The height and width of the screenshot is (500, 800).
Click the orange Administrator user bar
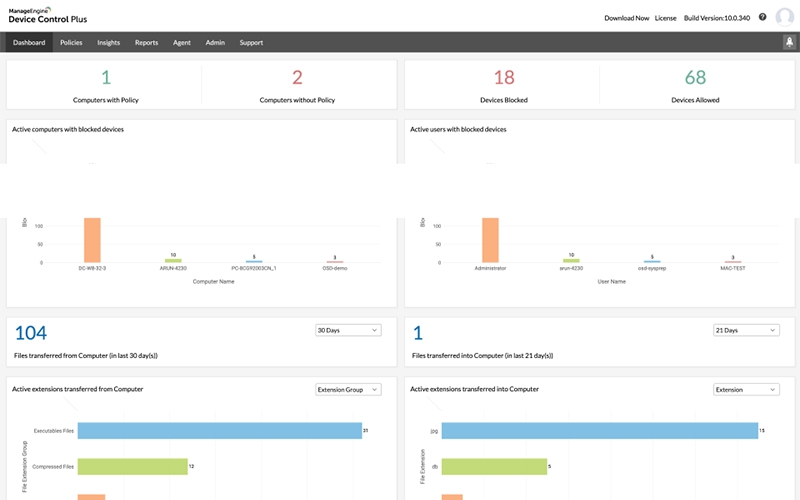coord(490,240)
